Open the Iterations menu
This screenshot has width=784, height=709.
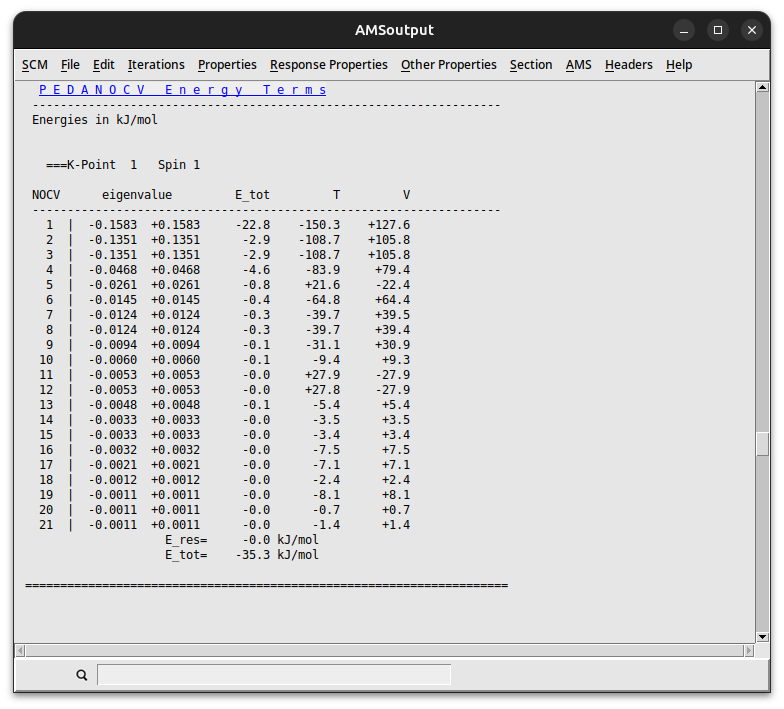(156, 65)
